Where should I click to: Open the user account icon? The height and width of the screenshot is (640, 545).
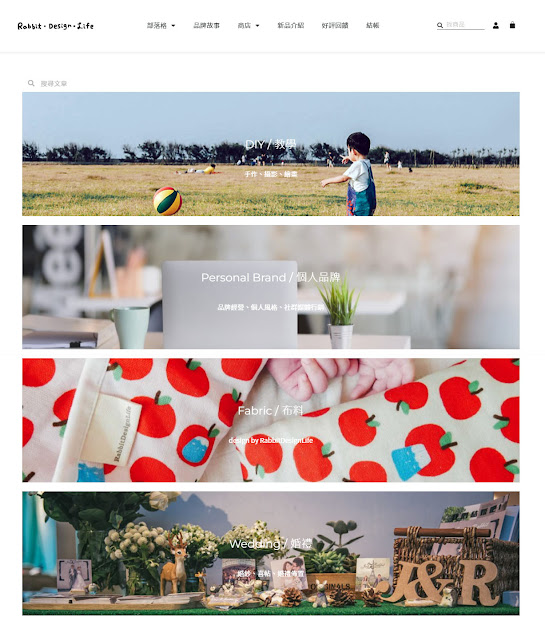(496, 25)
